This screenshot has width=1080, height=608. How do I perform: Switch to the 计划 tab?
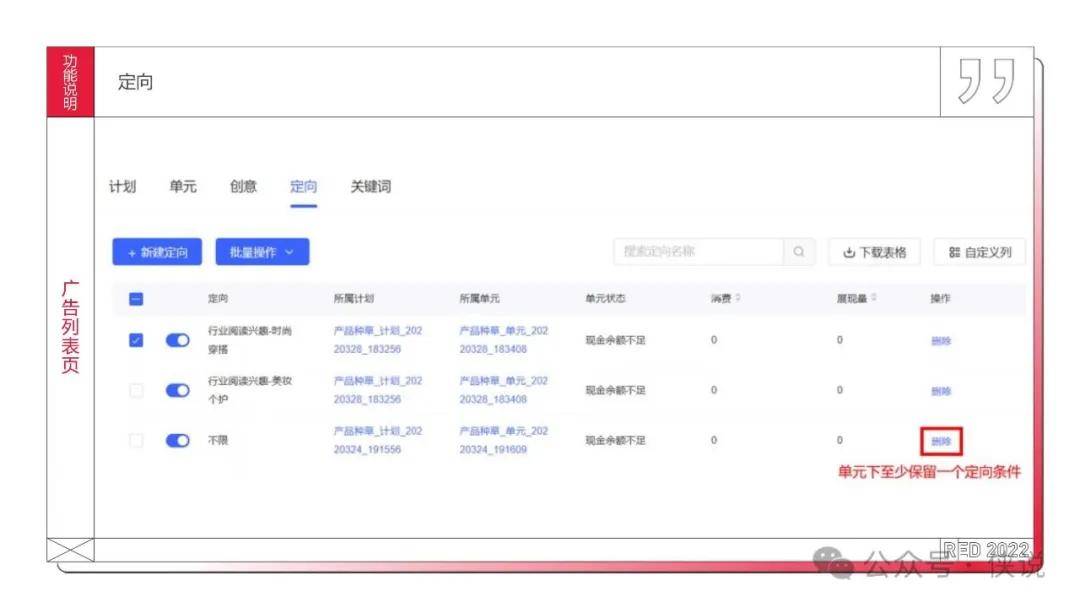point(123,187)
